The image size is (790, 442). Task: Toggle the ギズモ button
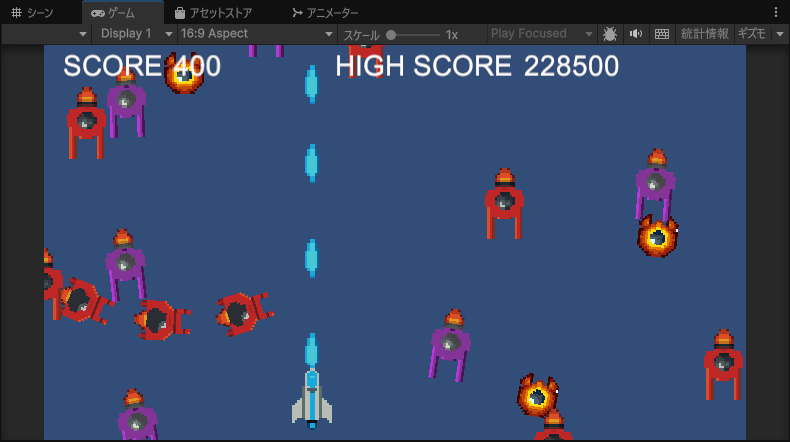click(751, 34)
